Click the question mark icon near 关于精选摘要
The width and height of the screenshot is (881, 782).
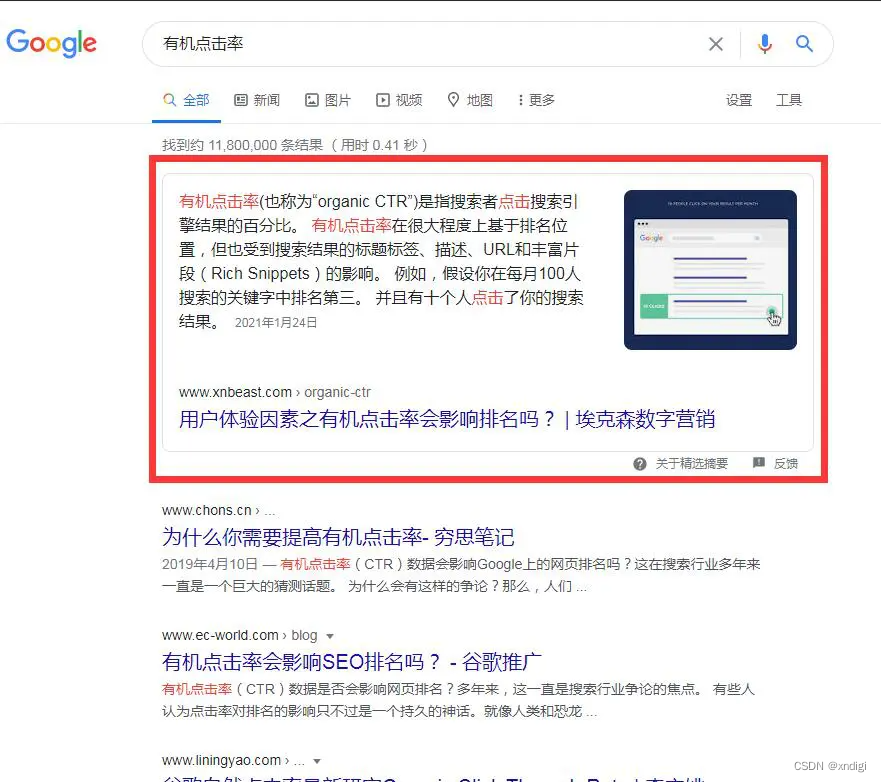(x=639, y=463)
